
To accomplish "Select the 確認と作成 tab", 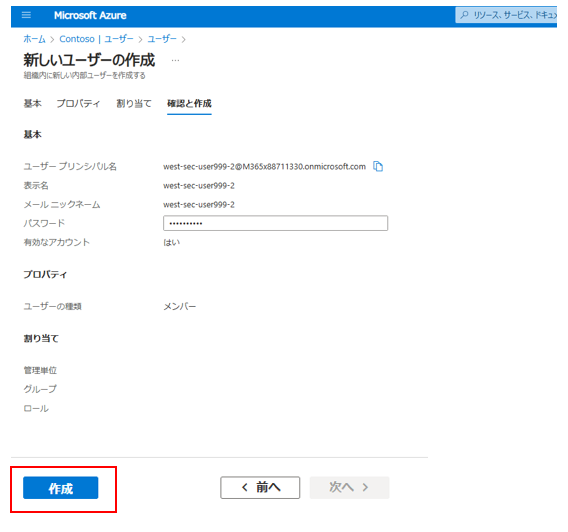I will [189, 104].
